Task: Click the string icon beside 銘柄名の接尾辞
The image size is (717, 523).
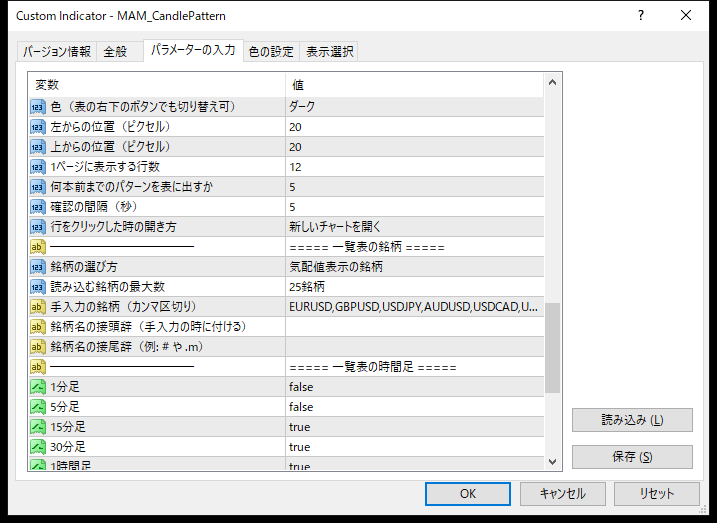Action: 38,347
